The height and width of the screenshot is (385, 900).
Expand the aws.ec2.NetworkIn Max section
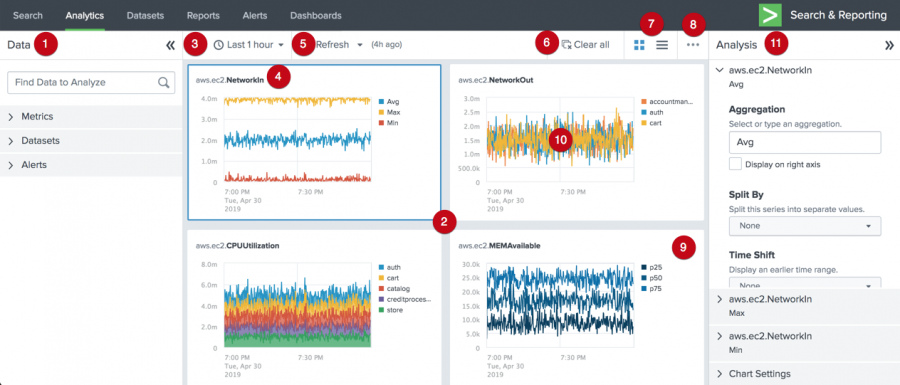click(719, 300)
